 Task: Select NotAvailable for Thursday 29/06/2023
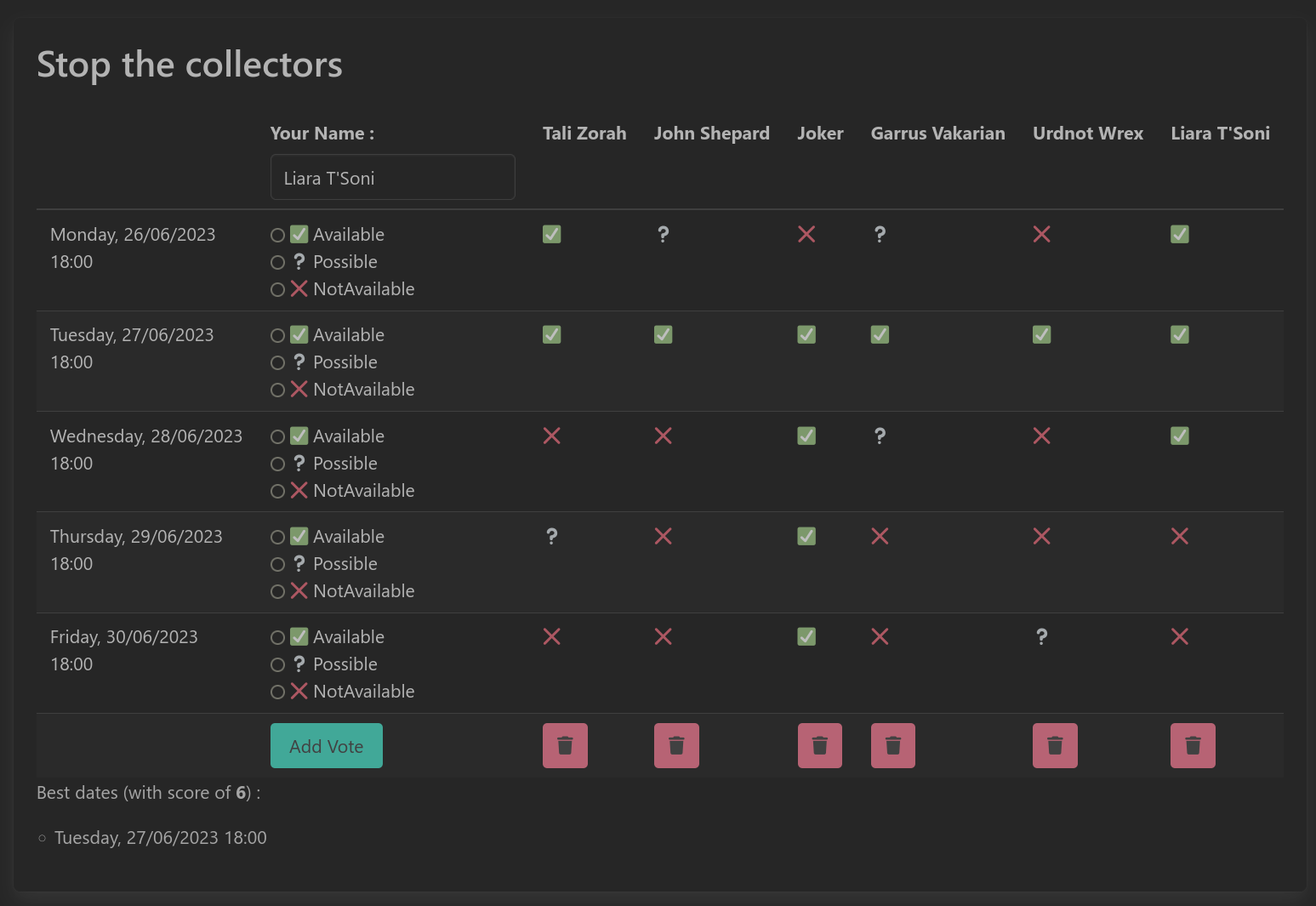[x=277, y=591]
